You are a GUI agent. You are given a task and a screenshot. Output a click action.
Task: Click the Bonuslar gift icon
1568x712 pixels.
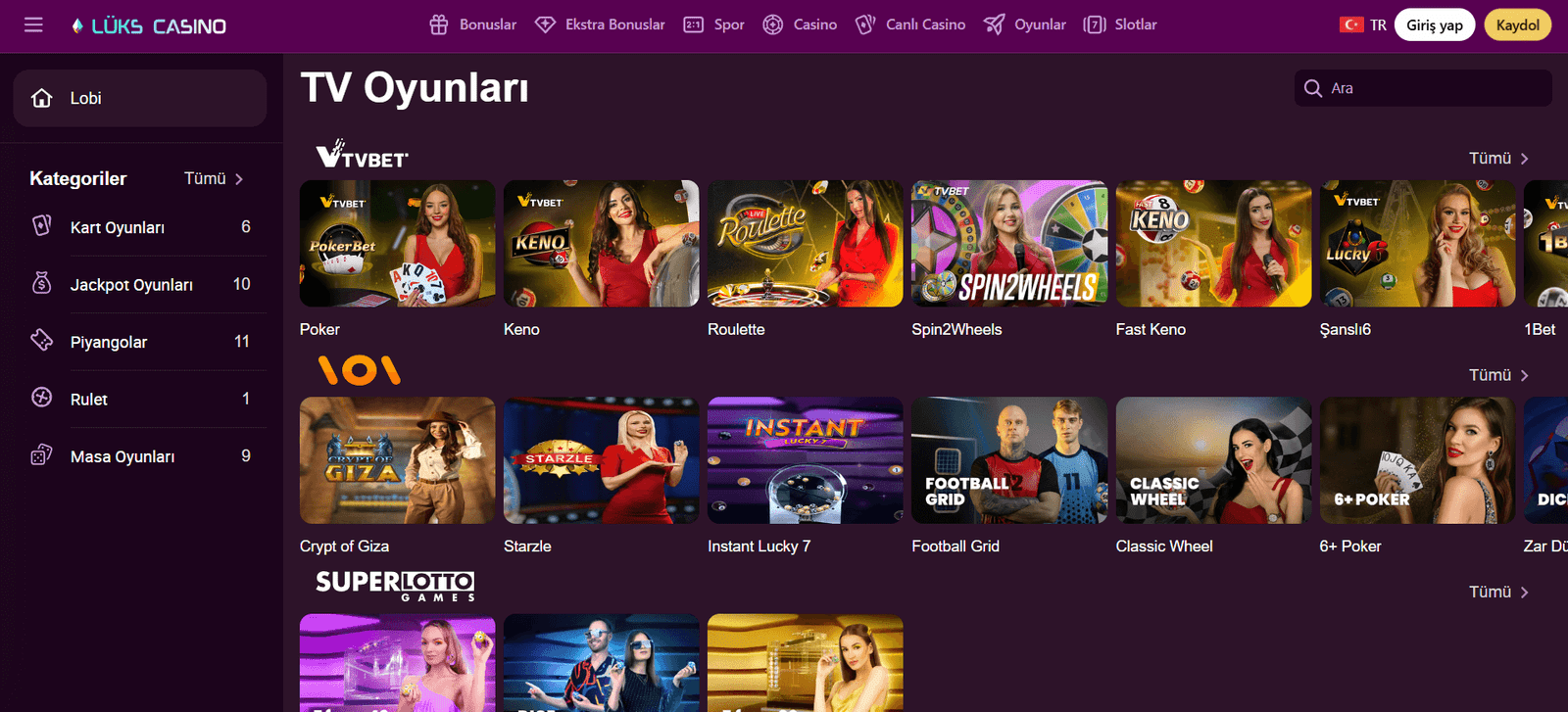439,25
